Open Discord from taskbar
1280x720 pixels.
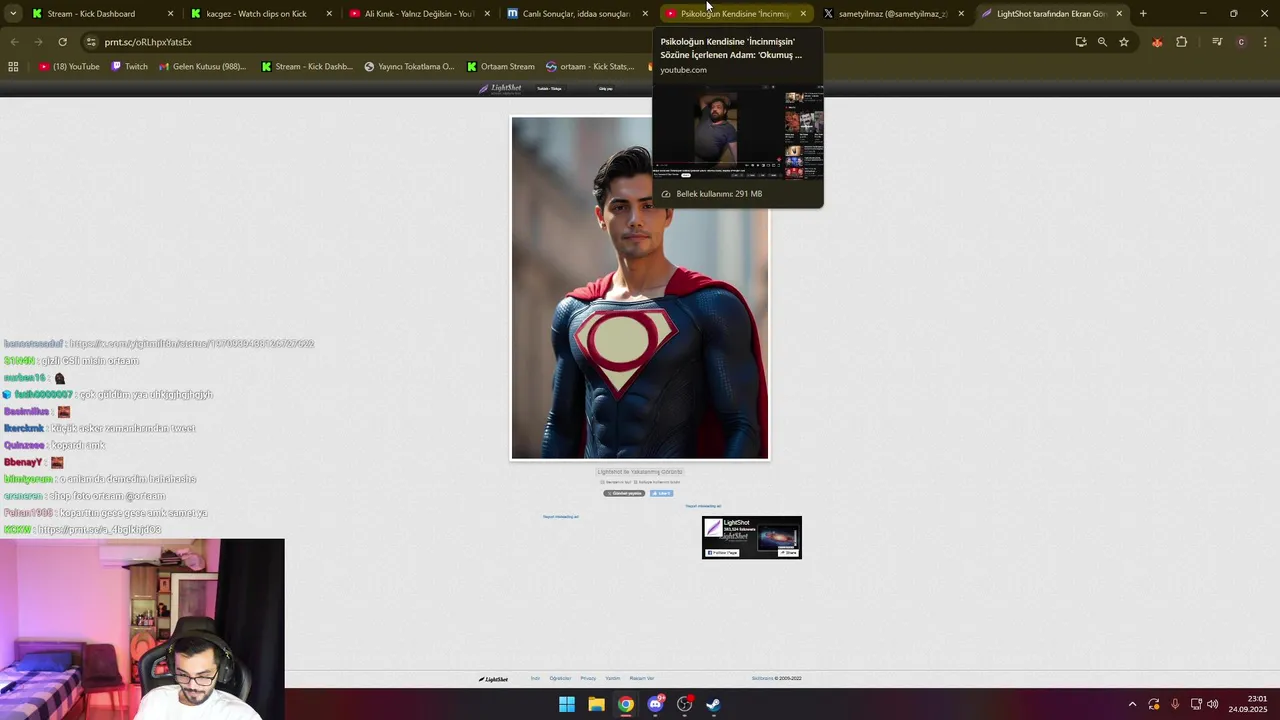click(x=655, y=704)
